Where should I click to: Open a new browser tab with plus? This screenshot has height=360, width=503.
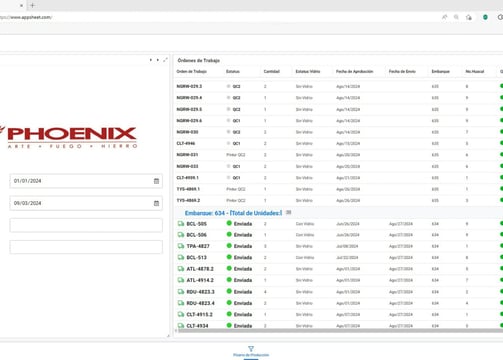[32, 5]
